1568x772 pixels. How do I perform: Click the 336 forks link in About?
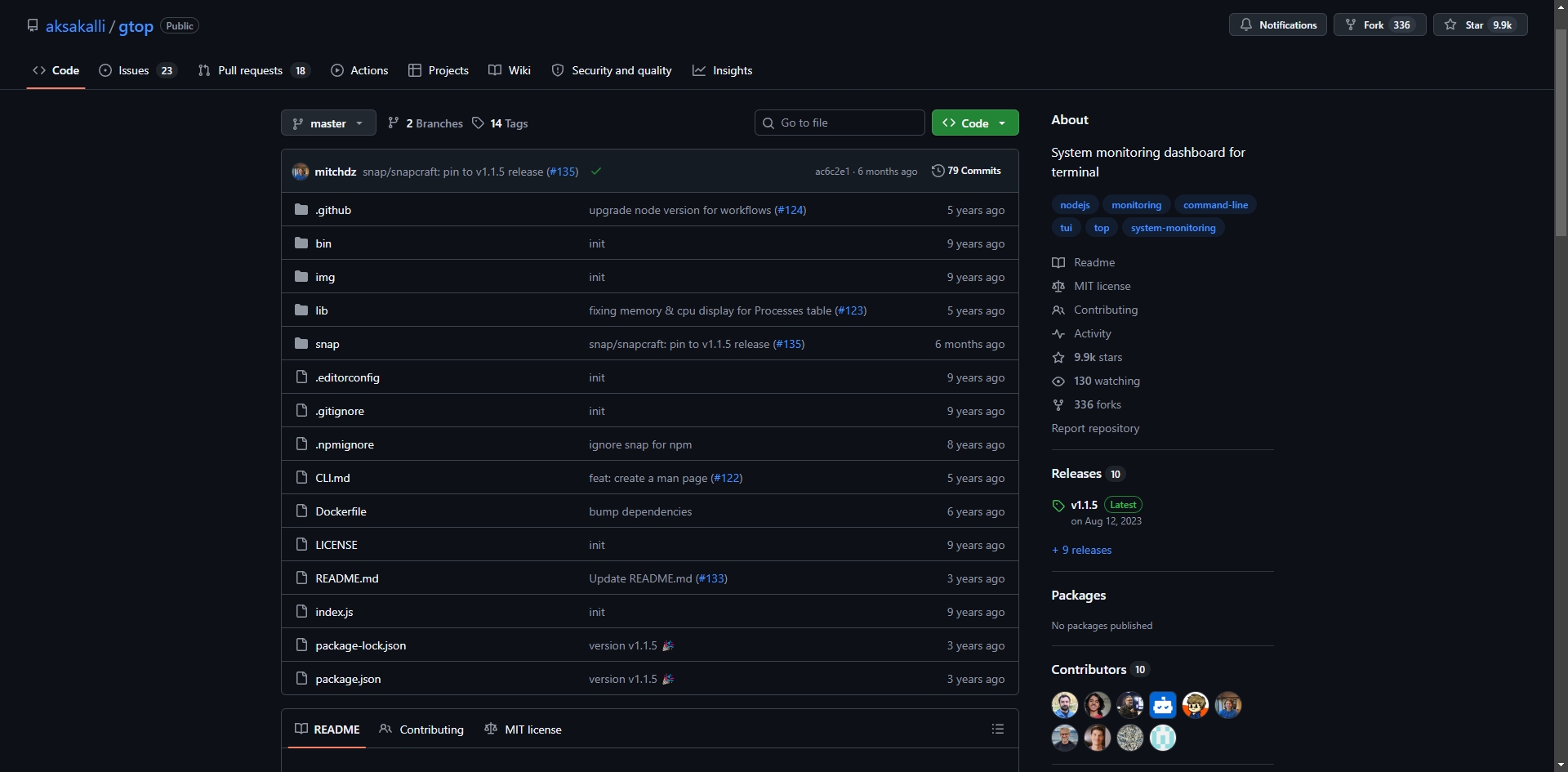point(1098,405)
